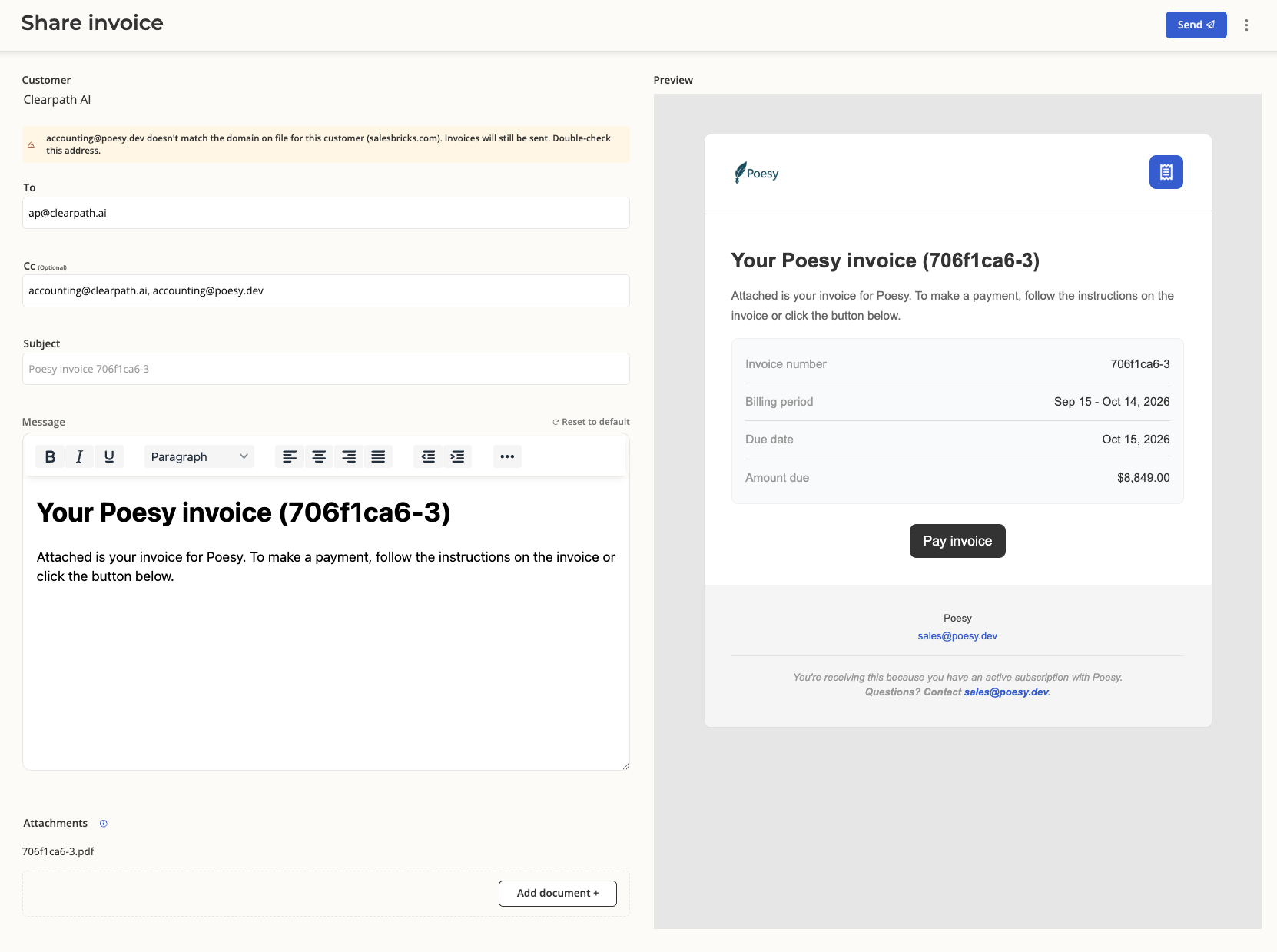
Task: Toggle underline formatting in message toolbar
Action: pos(109,456)
